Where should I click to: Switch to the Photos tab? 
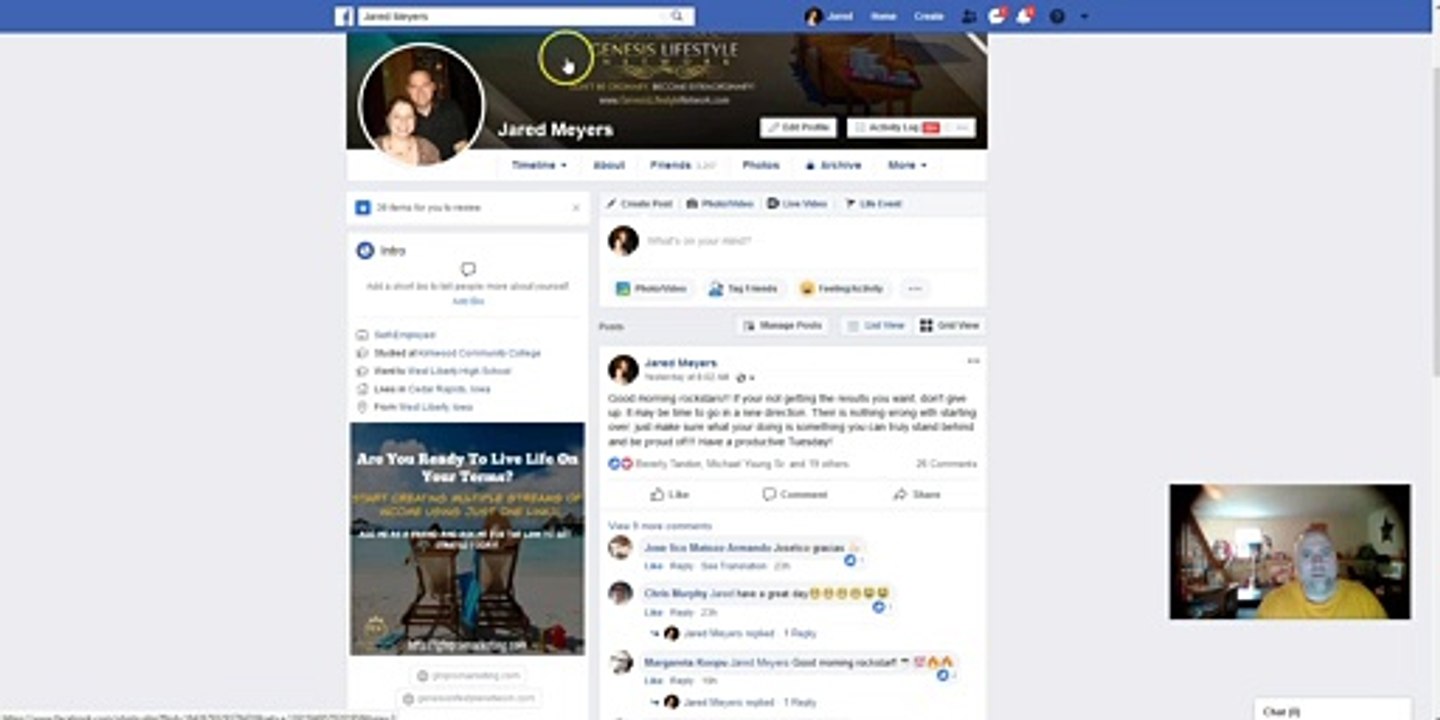click(761, 165)
